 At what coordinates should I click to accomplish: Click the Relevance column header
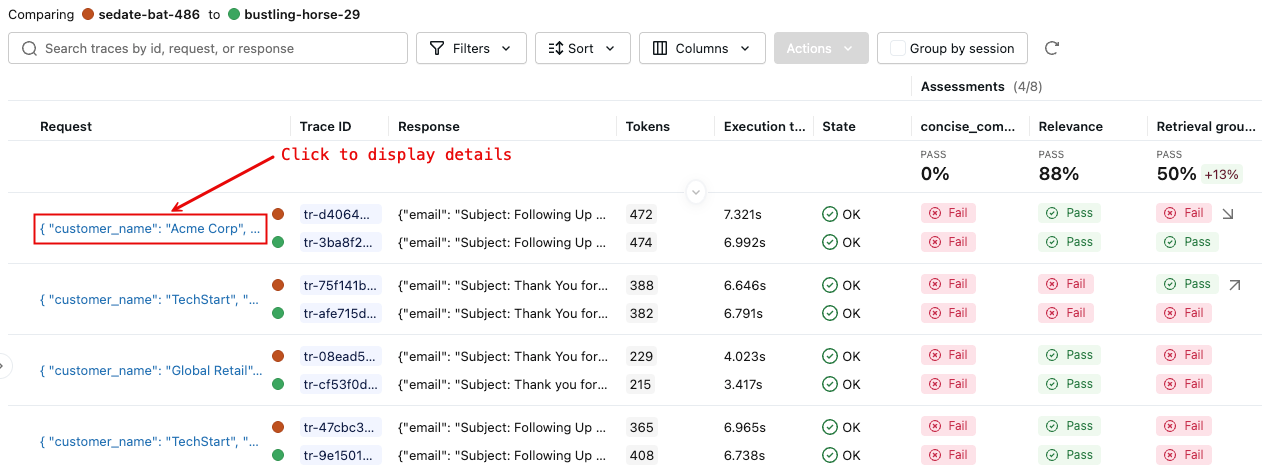coord(1070,127)
